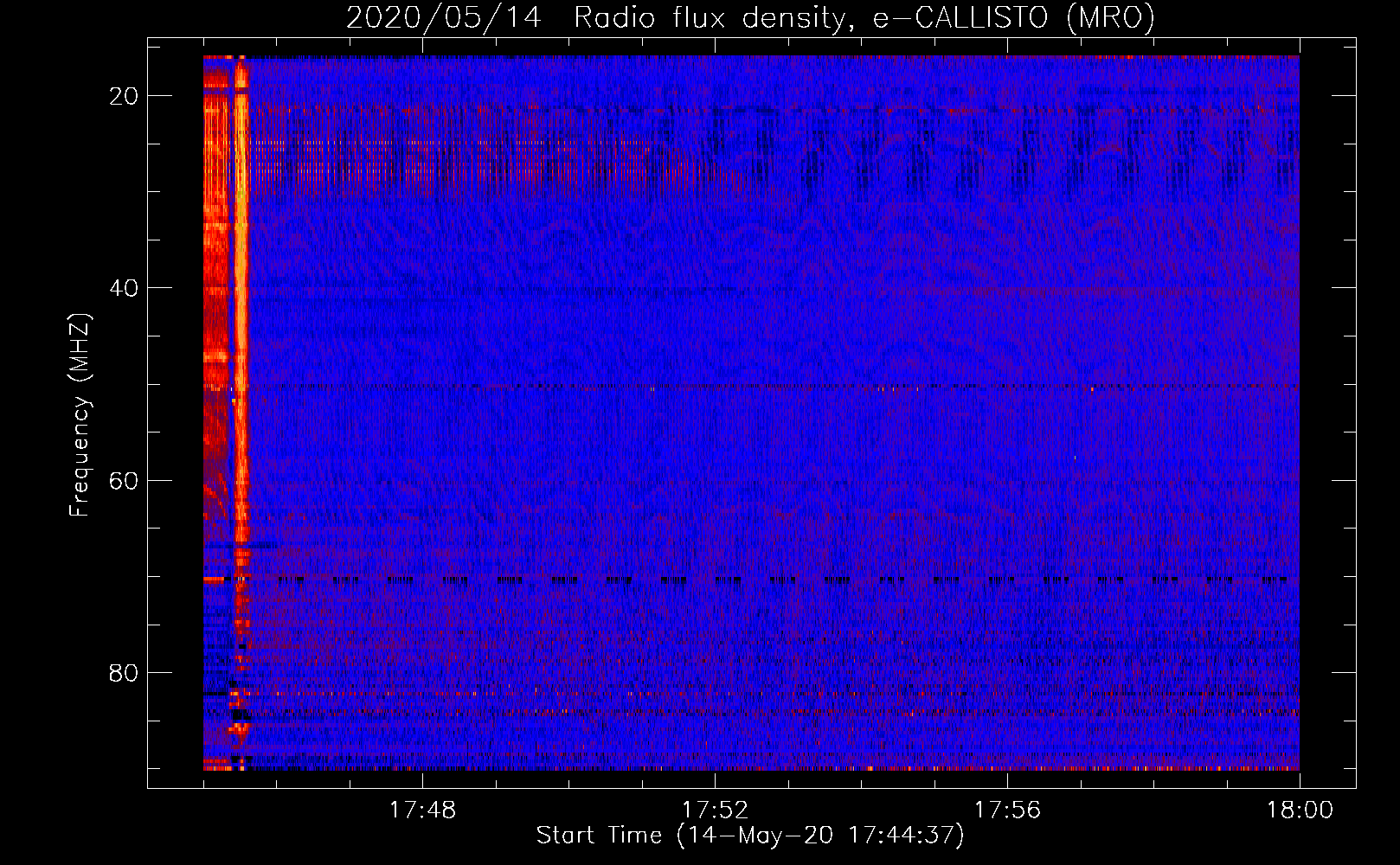Click the 'Frequency (MHZ)' axis label
1400x865 pixels.
pyautogui.click(x=80, y=414)
